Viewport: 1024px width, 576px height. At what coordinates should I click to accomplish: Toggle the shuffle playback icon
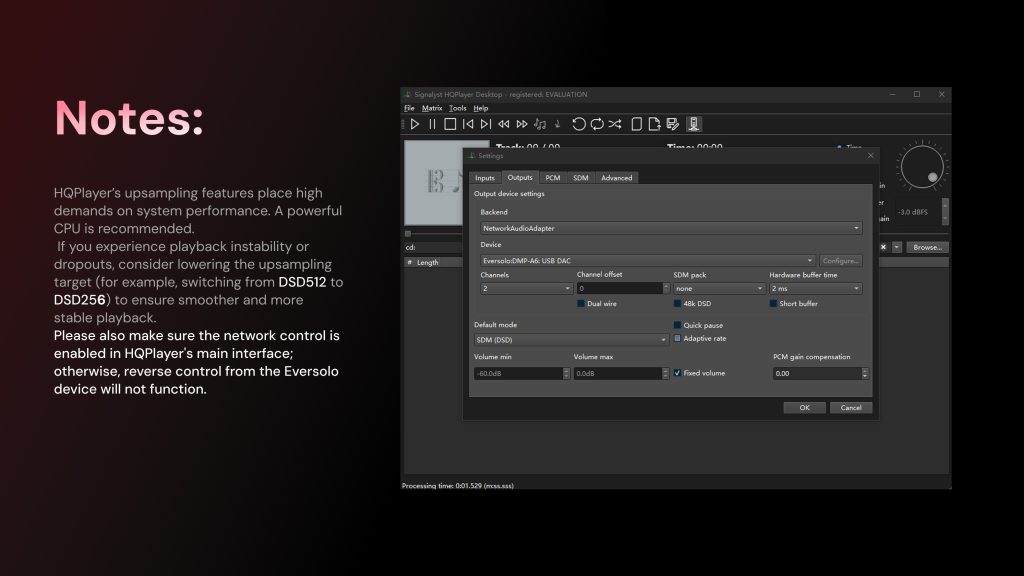point(615,124)
